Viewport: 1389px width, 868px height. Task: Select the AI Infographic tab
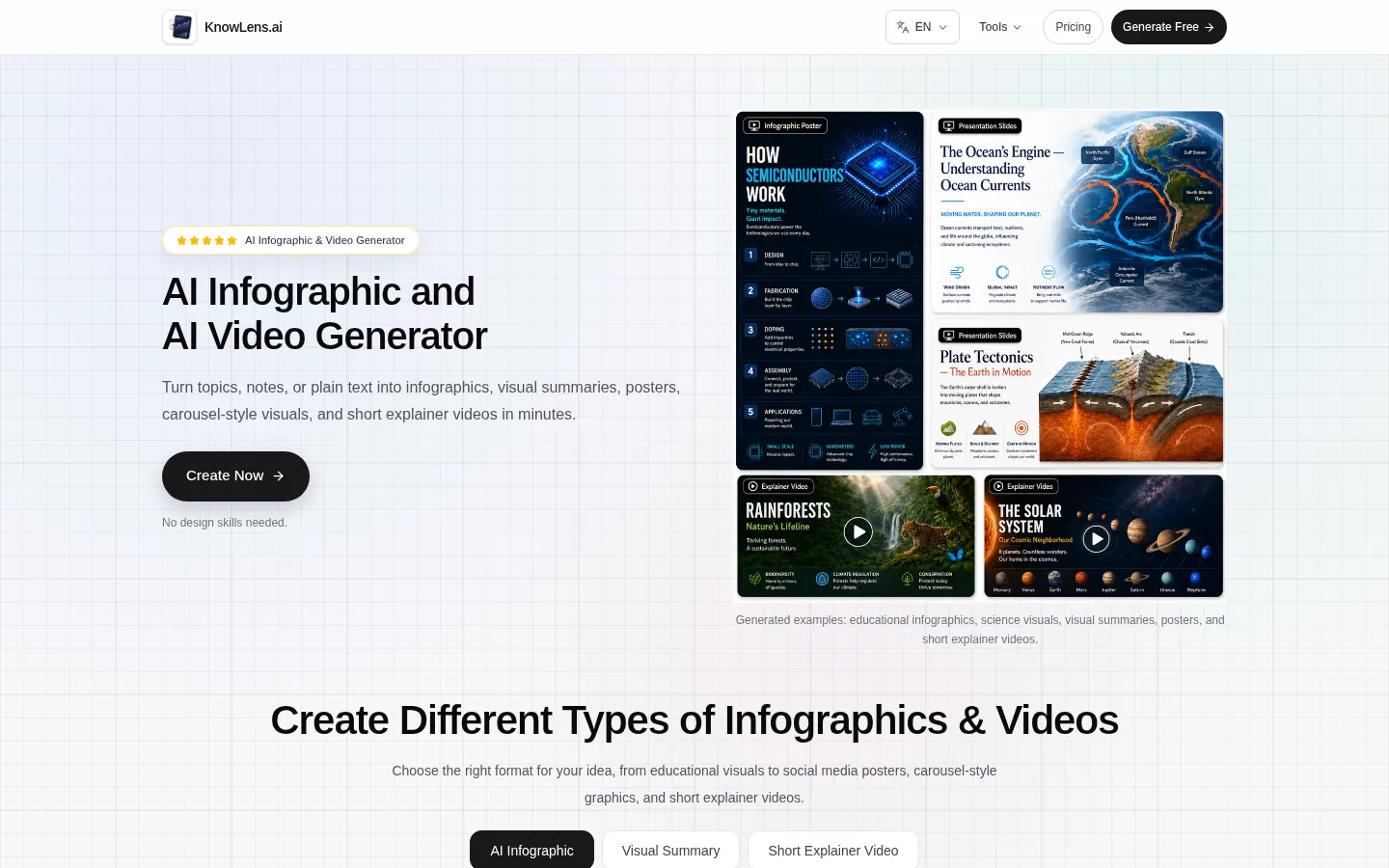pyautogui.click(x=531, y=850)
